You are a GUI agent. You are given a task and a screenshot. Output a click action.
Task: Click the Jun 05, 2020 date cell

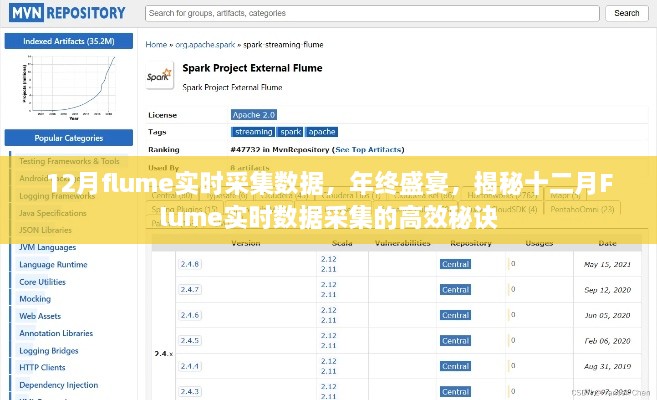tap(607, 315)
